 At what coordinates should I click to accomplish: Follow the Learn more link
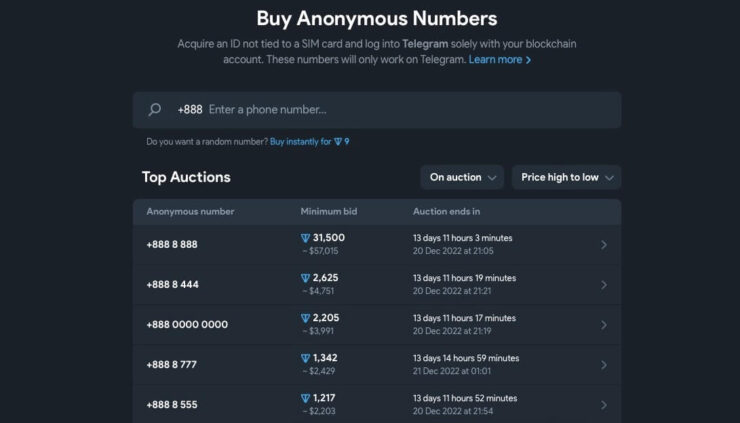tap(499, 60)
